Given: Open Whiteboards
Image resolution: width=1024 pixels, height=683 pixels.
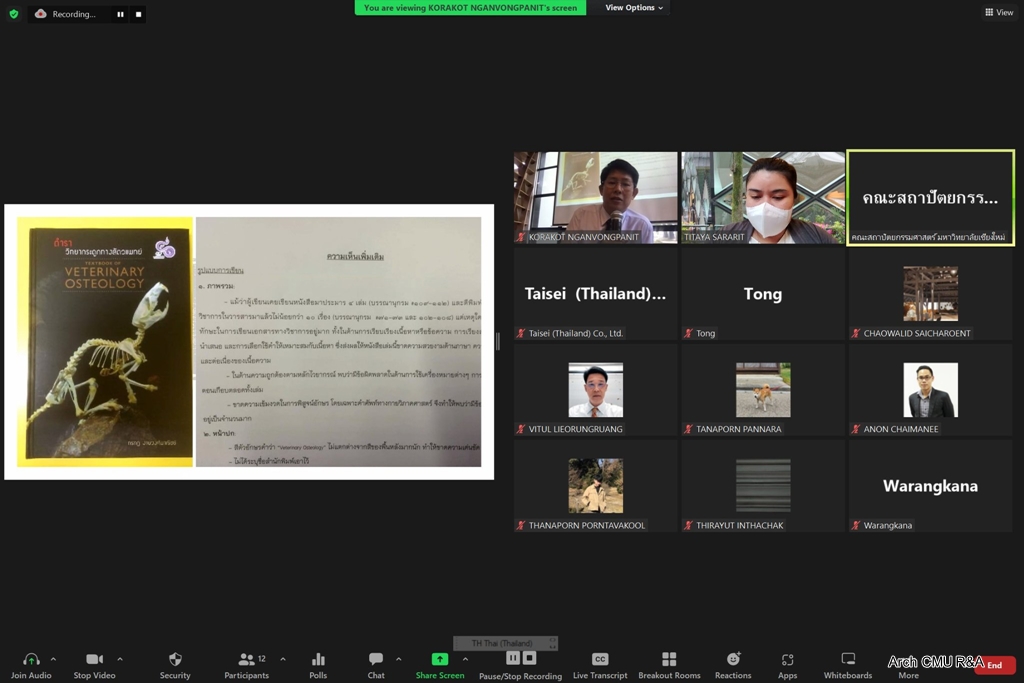Looking at the screenshot, I should [x=848, y=665].
